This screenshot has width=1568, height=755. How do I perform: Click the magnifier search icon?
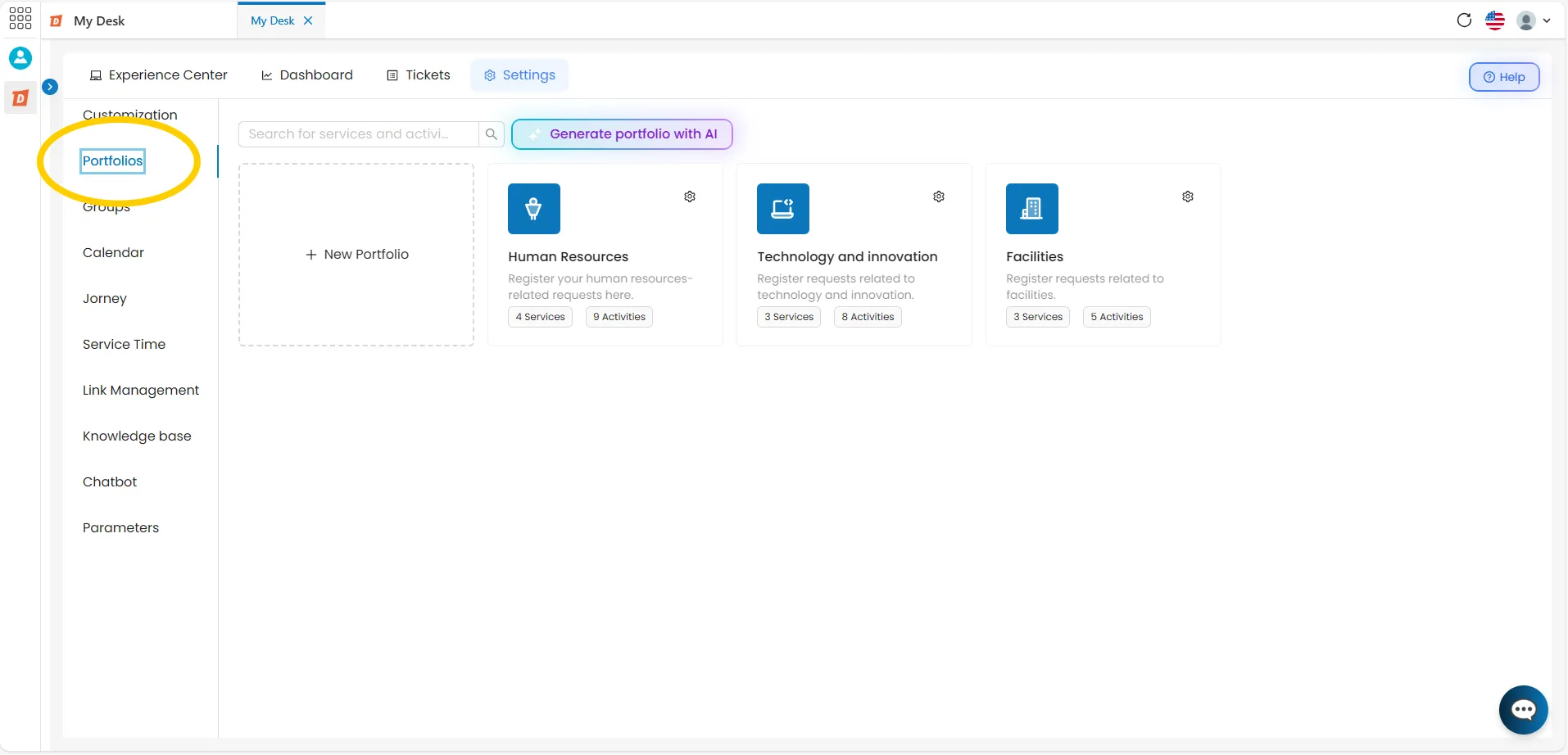pyautogui.click(x=492, y=134)
